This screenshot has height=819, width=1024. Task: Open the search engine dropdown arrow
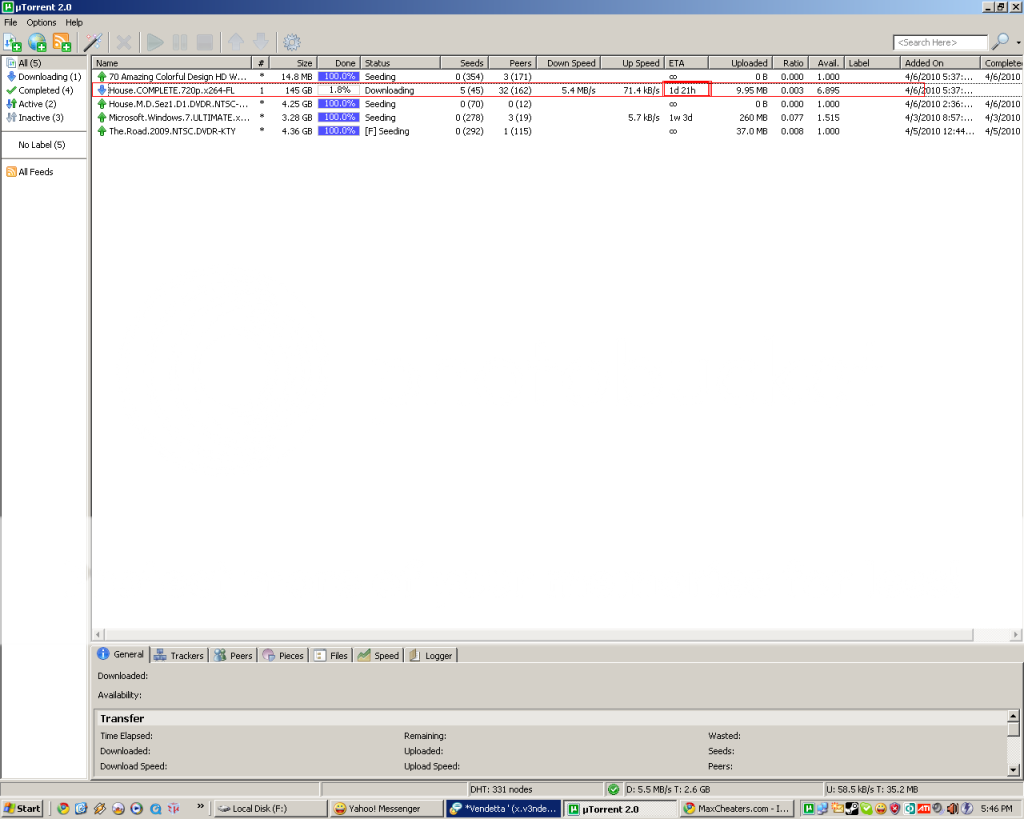coord(1017,43)
